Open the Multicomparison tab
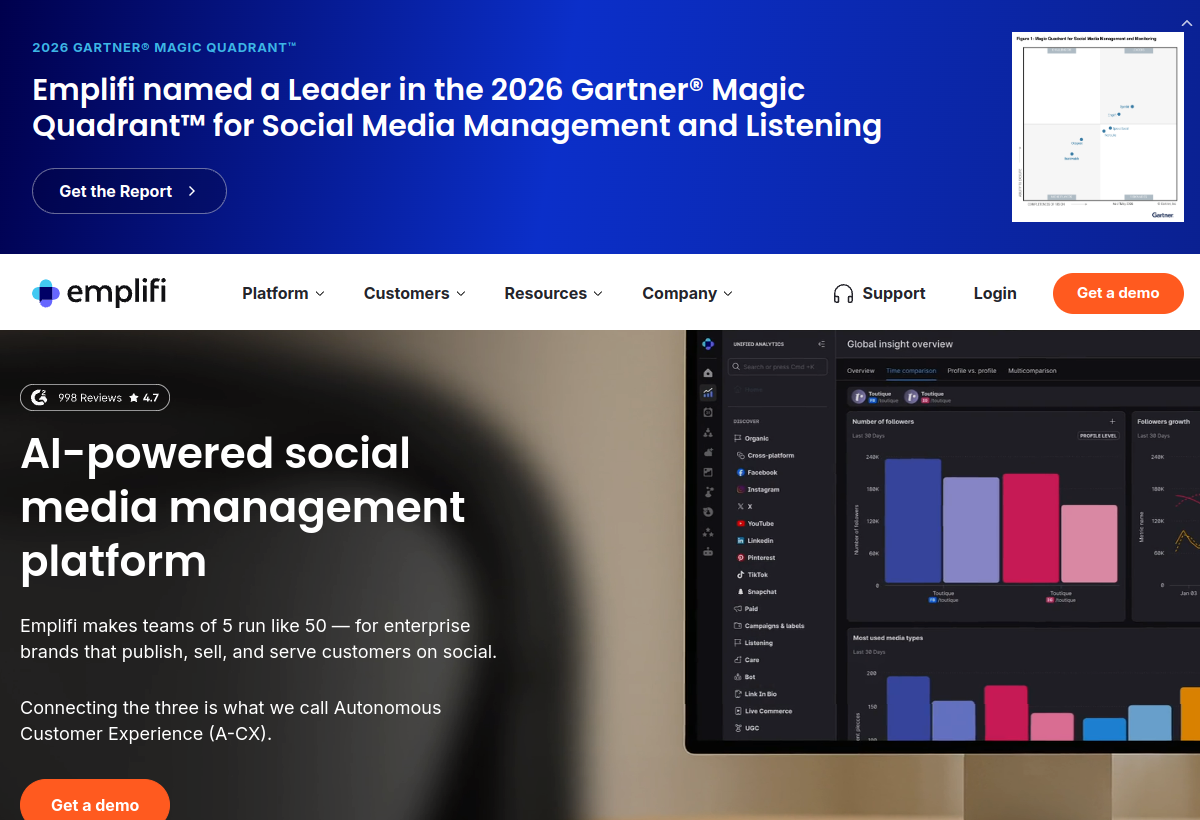Viewport: 1200px width, 820px height. 1032,371
